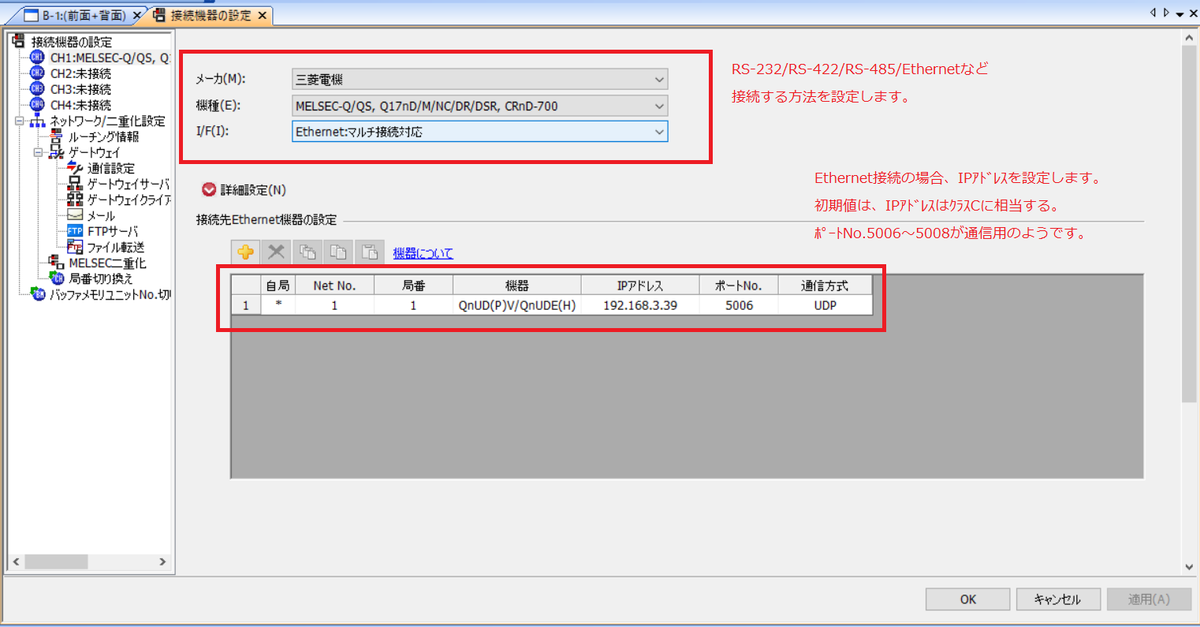Select 通信設定 in the tree

[x=110, y=168]
